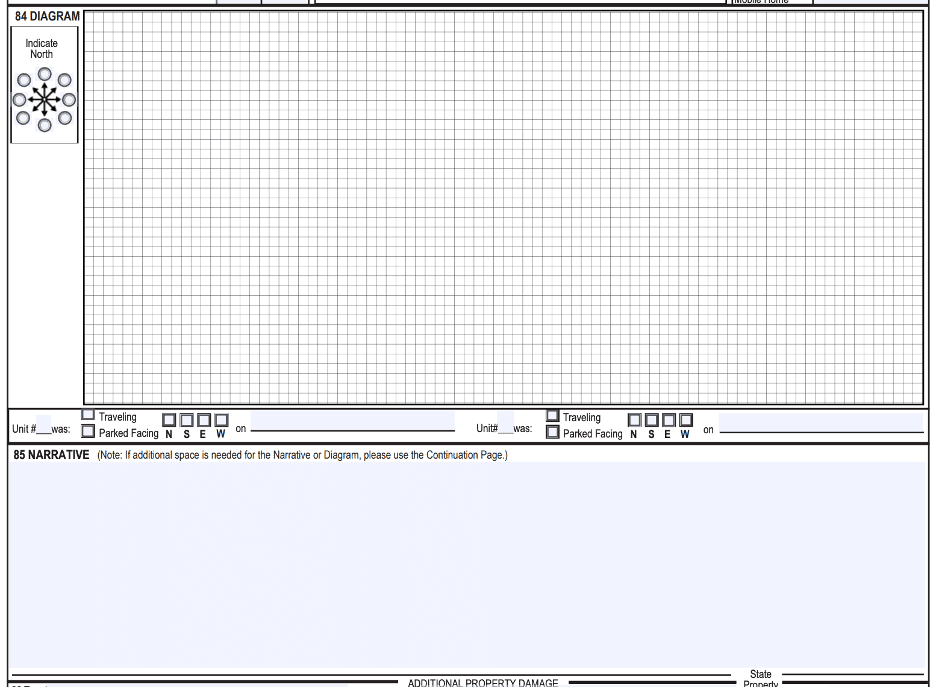The image size is (936, 688).
Task: Click the second unit's 'on' street field
Action: pos(821,422)
